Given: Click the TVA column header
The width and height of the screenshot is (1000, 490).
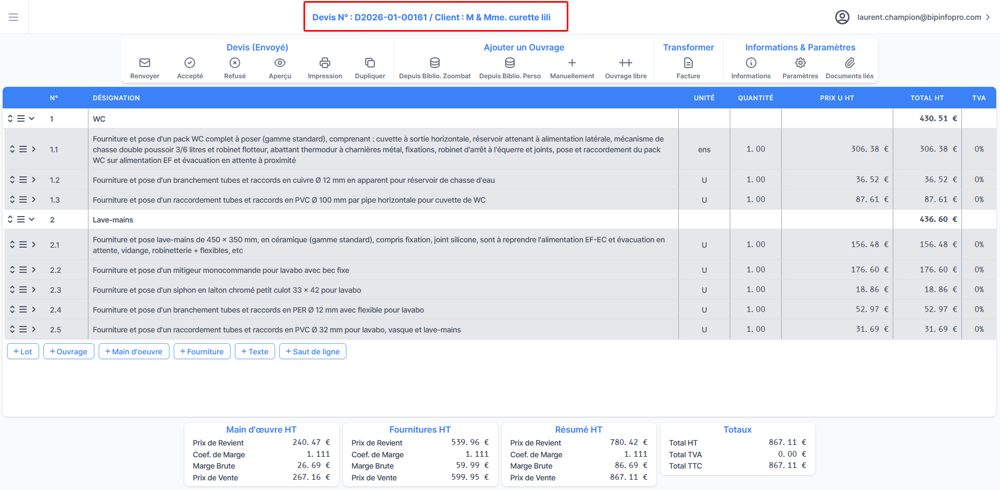Looking at the screenshot, I should pos(978,98).
